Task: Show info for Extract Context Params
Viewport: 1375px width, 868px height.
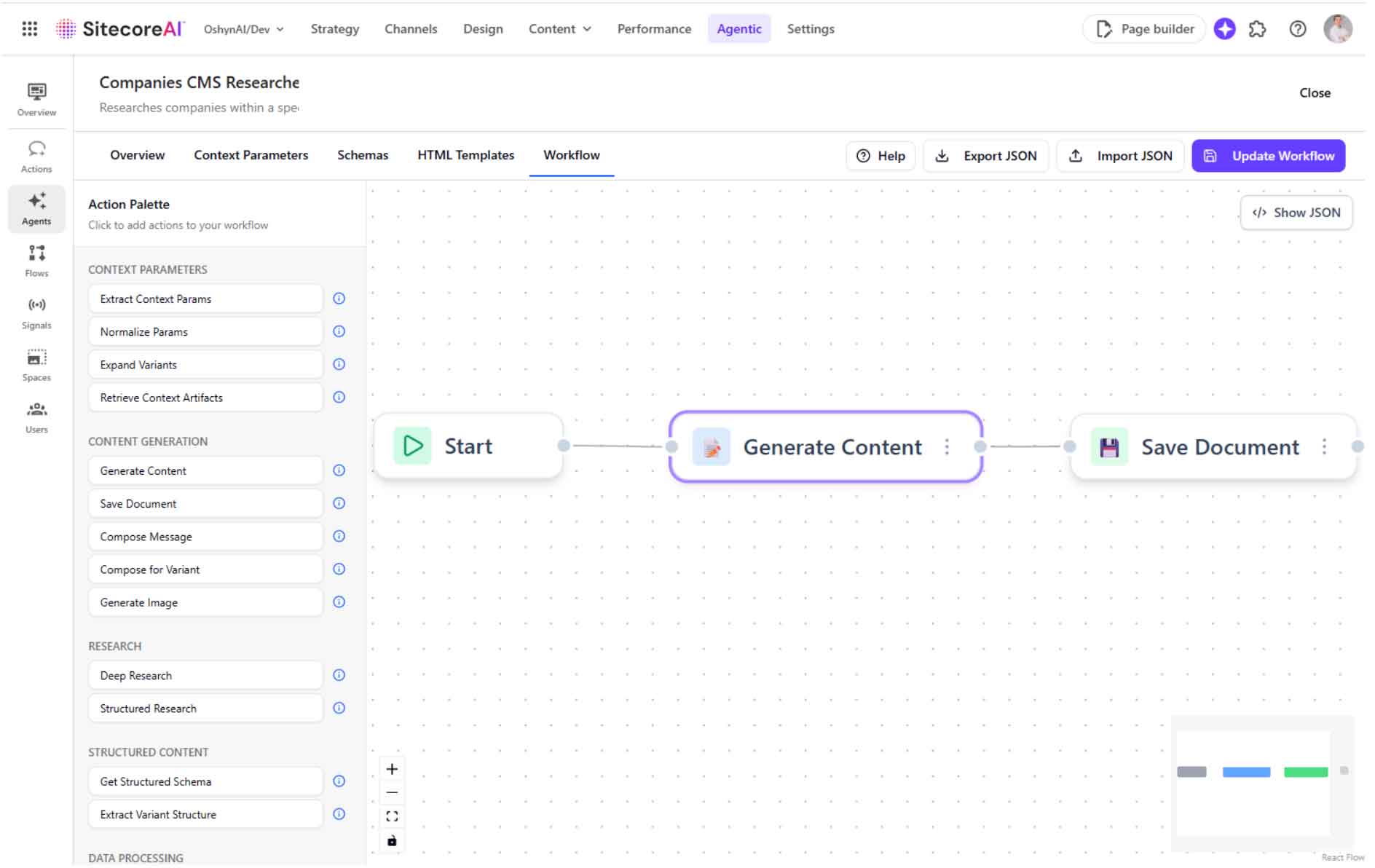Action: pos(340,299)
